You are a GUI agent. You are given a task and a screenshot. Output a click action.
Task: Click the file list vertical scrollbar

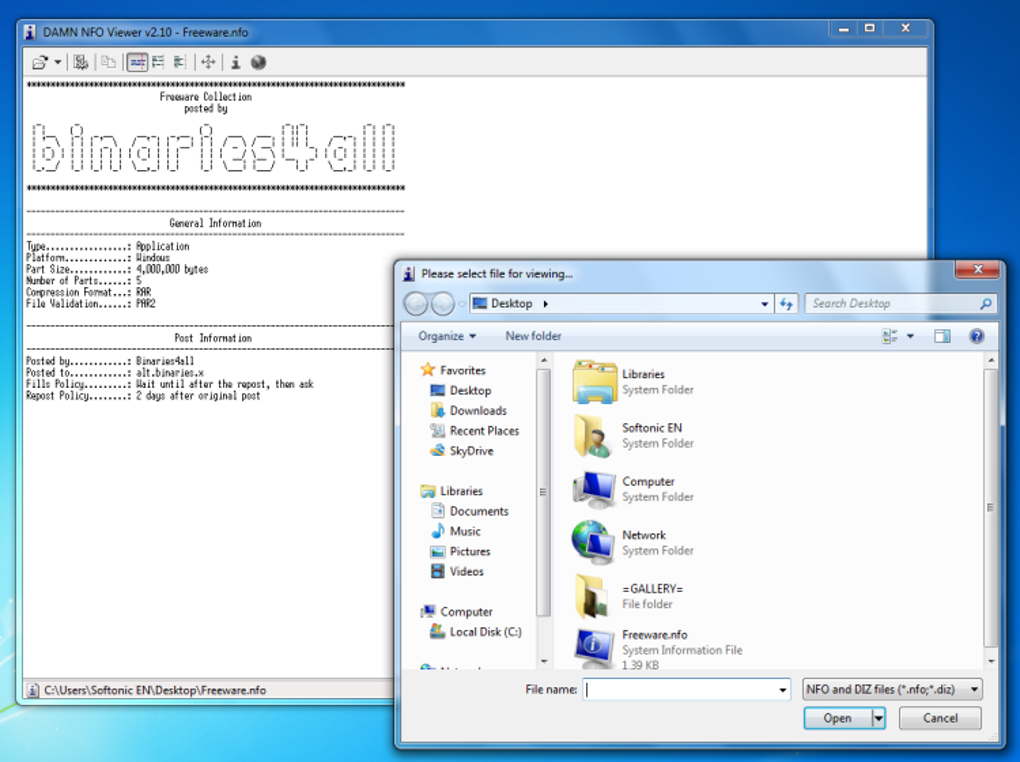[991, 508]
